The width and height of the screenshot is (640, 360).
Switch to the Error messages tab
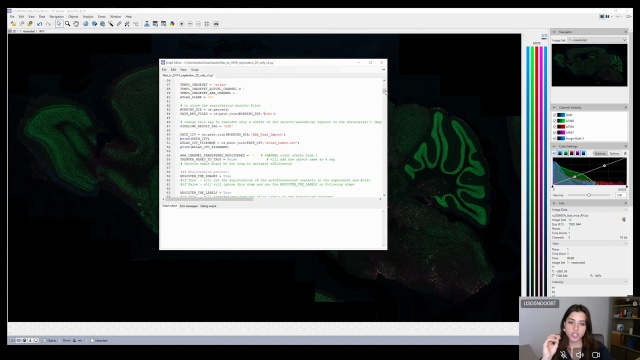tap(189, 206)
